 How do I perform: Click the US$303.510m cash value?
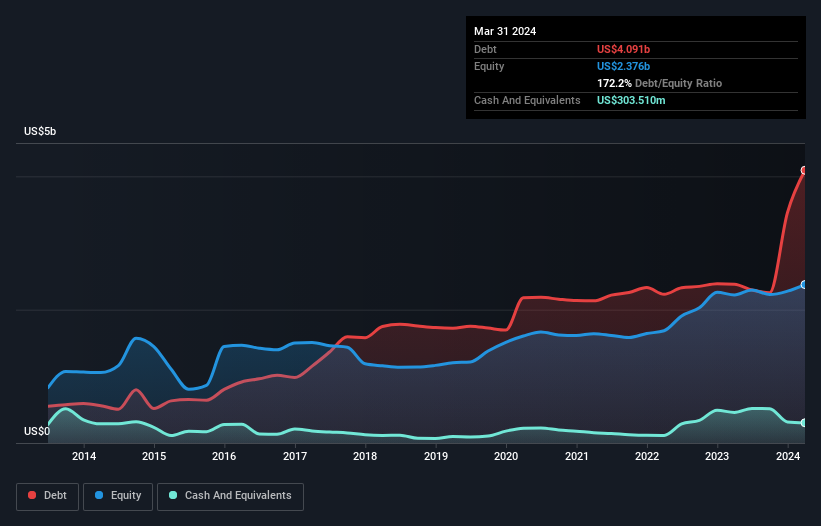tap(631, 100)
